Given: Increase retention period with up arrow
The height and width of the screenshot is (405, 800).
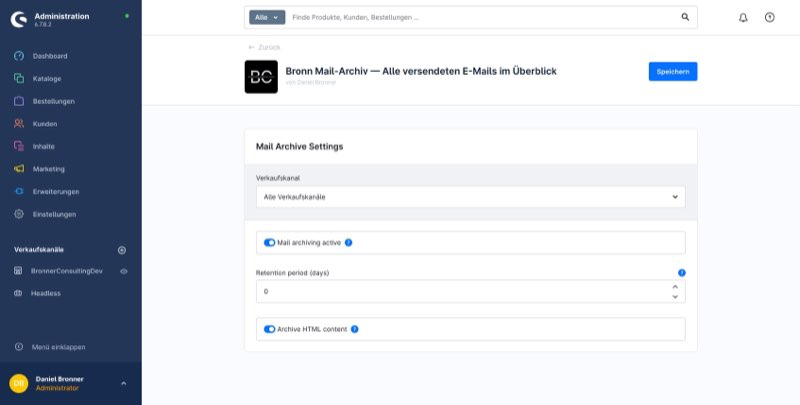Looking at the screenshot, I should (675, 286).
